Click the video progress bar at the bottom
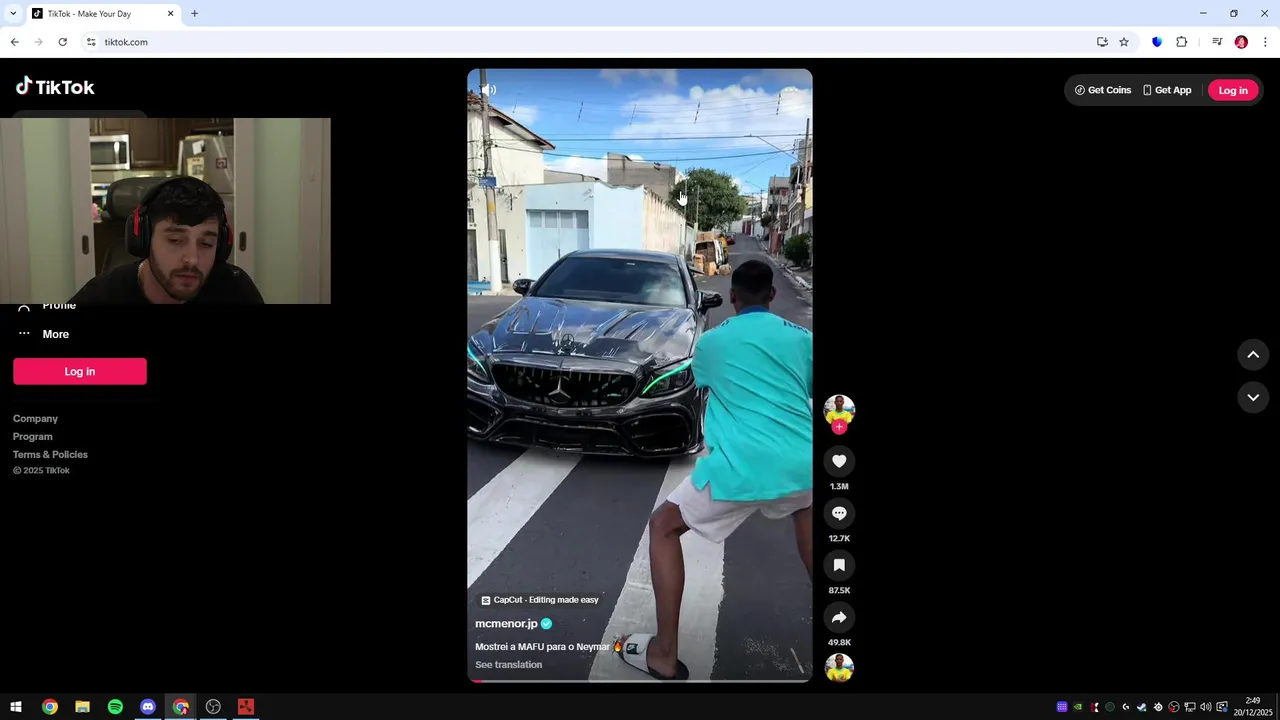Viewport: 1280px width, 720px height. pos(640,680)
